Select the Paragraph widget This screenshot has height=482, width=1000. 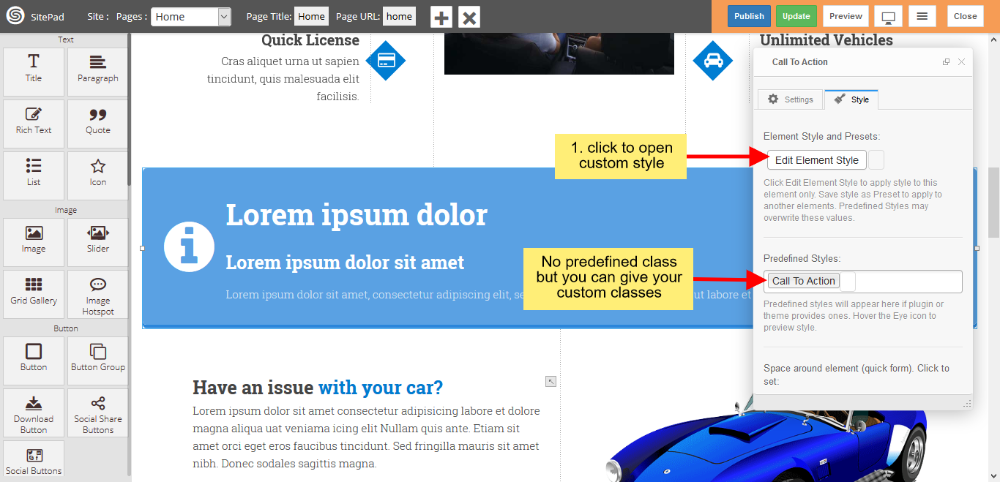pyautogui.click(x=98, y=71)
